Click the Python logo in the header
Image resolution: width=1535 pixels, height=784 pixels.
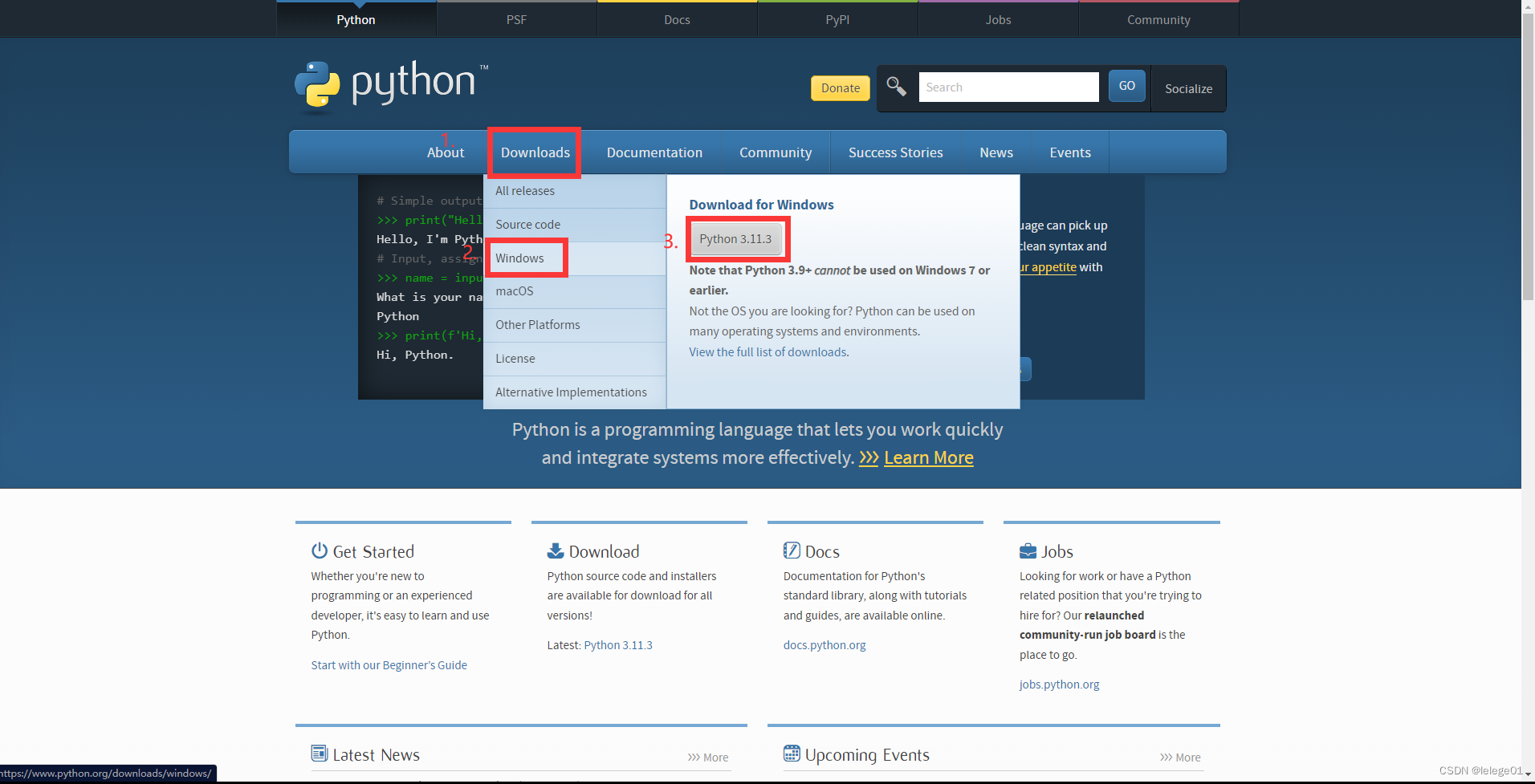[x=391, y=85]
